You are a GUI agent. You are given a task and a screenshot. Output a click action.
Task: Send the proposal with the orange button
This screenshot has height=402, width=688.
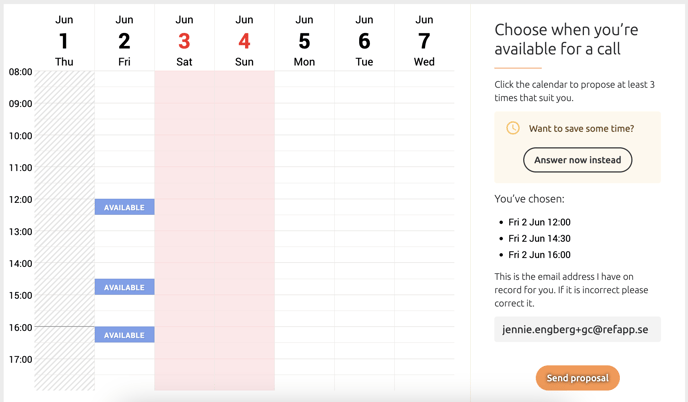[x=577, y=378]
